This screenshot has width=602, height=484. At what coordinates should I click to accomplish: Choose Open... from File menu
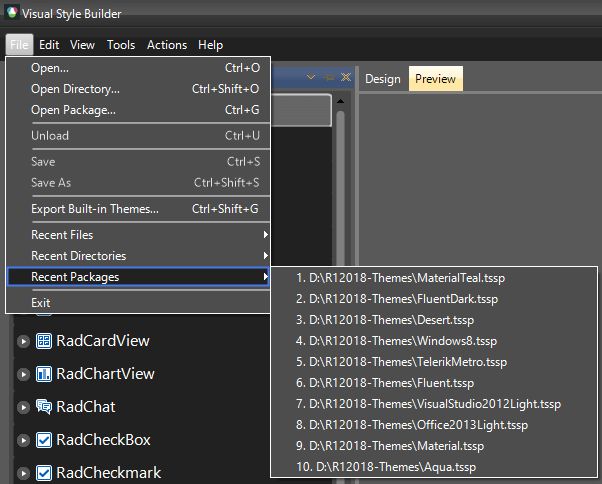point(139,68)
